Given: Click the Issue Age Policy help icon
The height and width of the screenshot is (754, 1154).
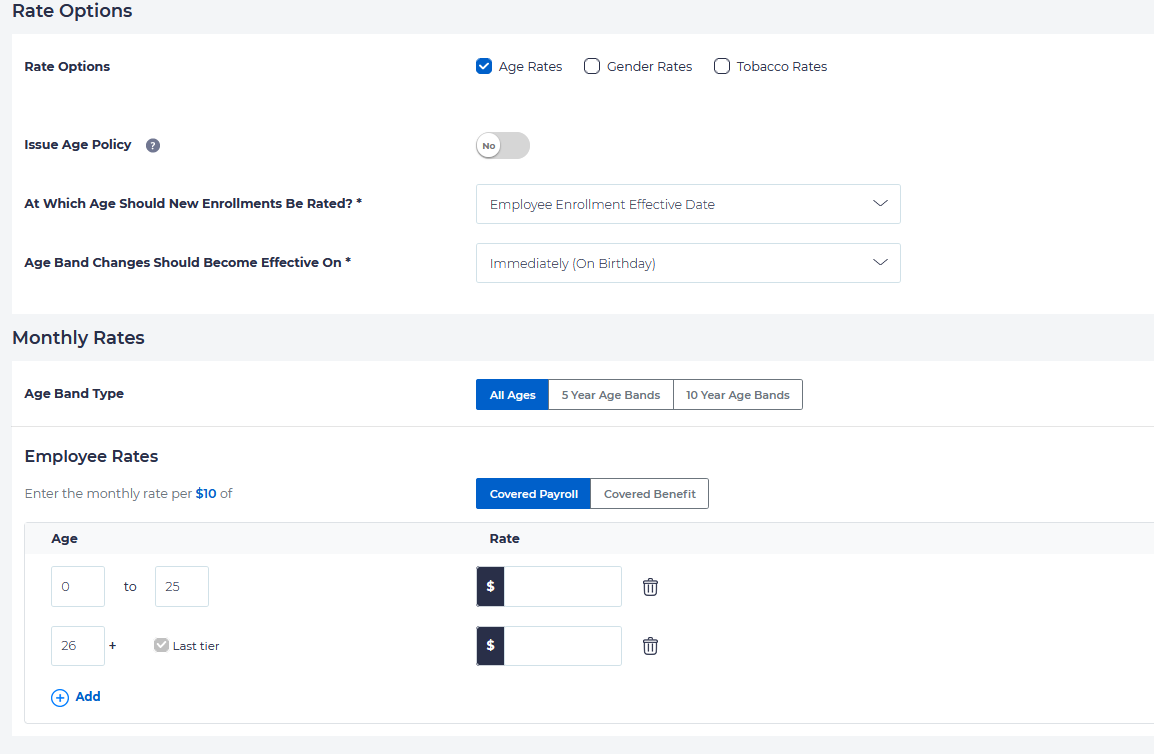Looking at the screenshot, I should pos(153,145).
